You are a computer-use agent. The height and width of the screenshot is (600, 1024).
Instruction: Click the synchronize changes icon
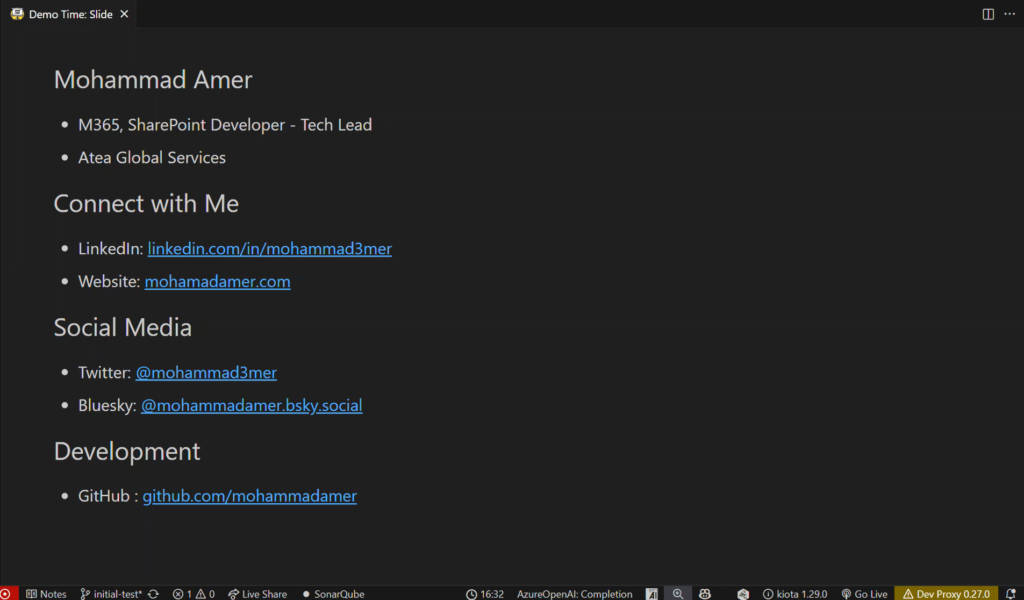(153, 593)
